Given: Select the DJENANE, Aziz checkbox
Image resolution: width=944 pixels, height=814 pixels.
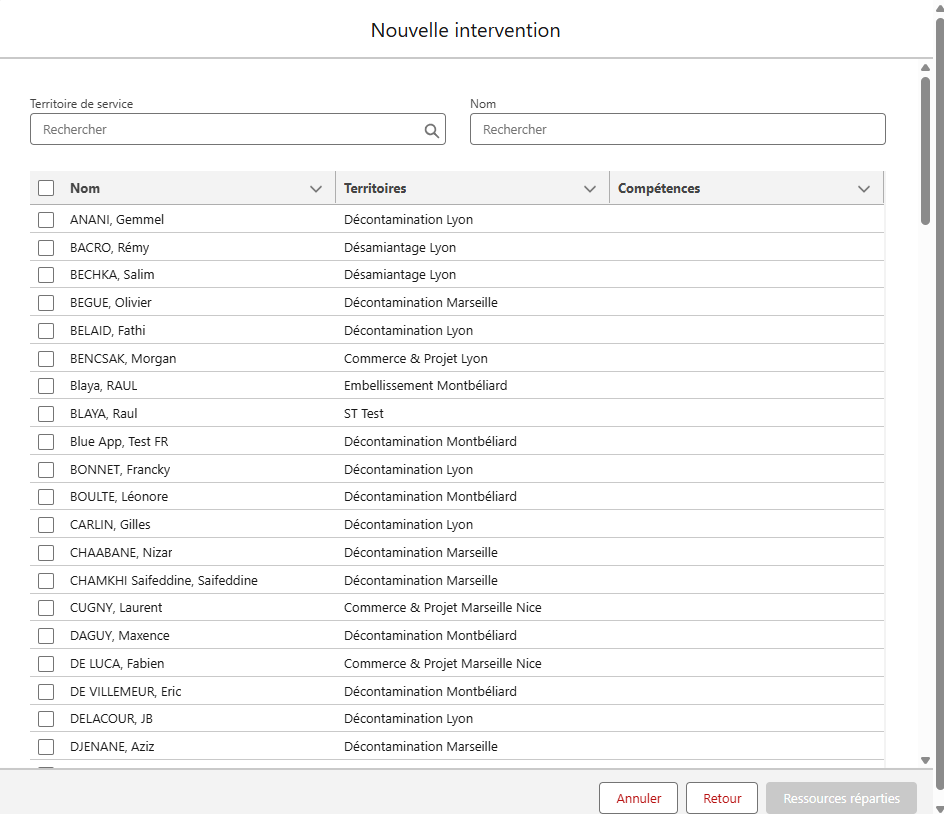Looking at the screenshot, I should (46, 747).
